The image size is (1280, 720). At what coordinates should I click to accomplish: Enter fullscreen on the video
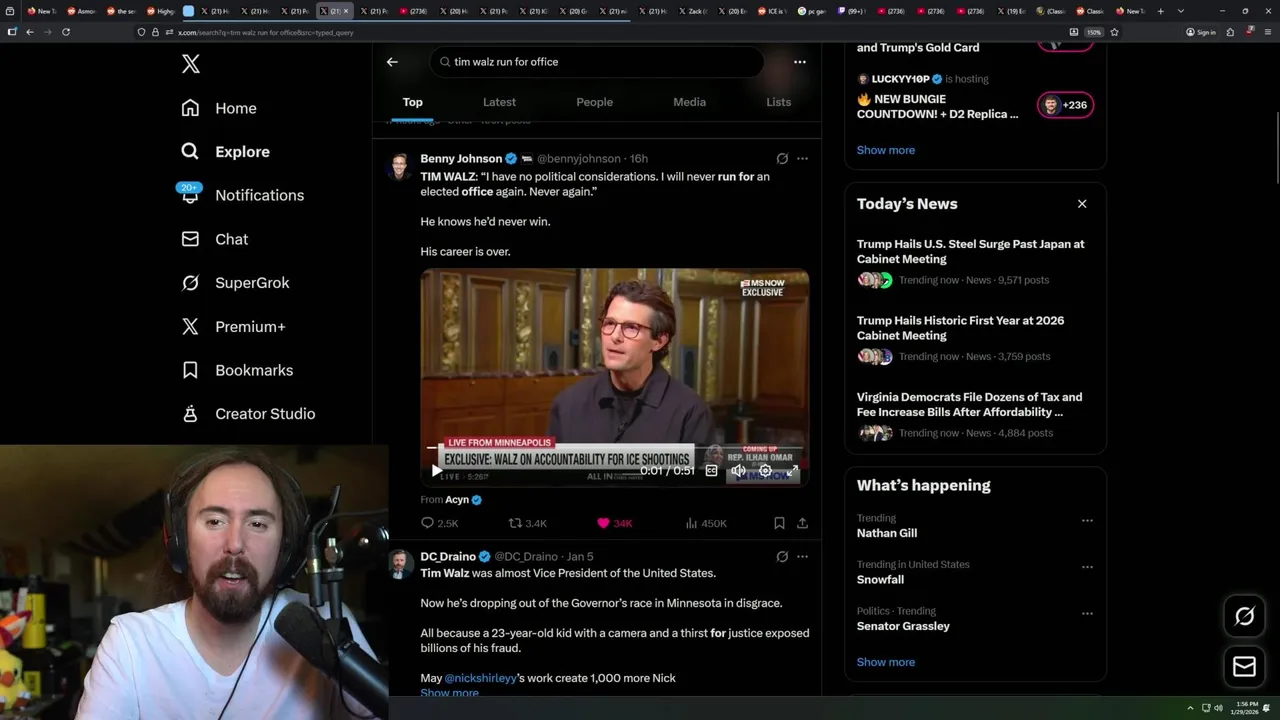[792, 470]
